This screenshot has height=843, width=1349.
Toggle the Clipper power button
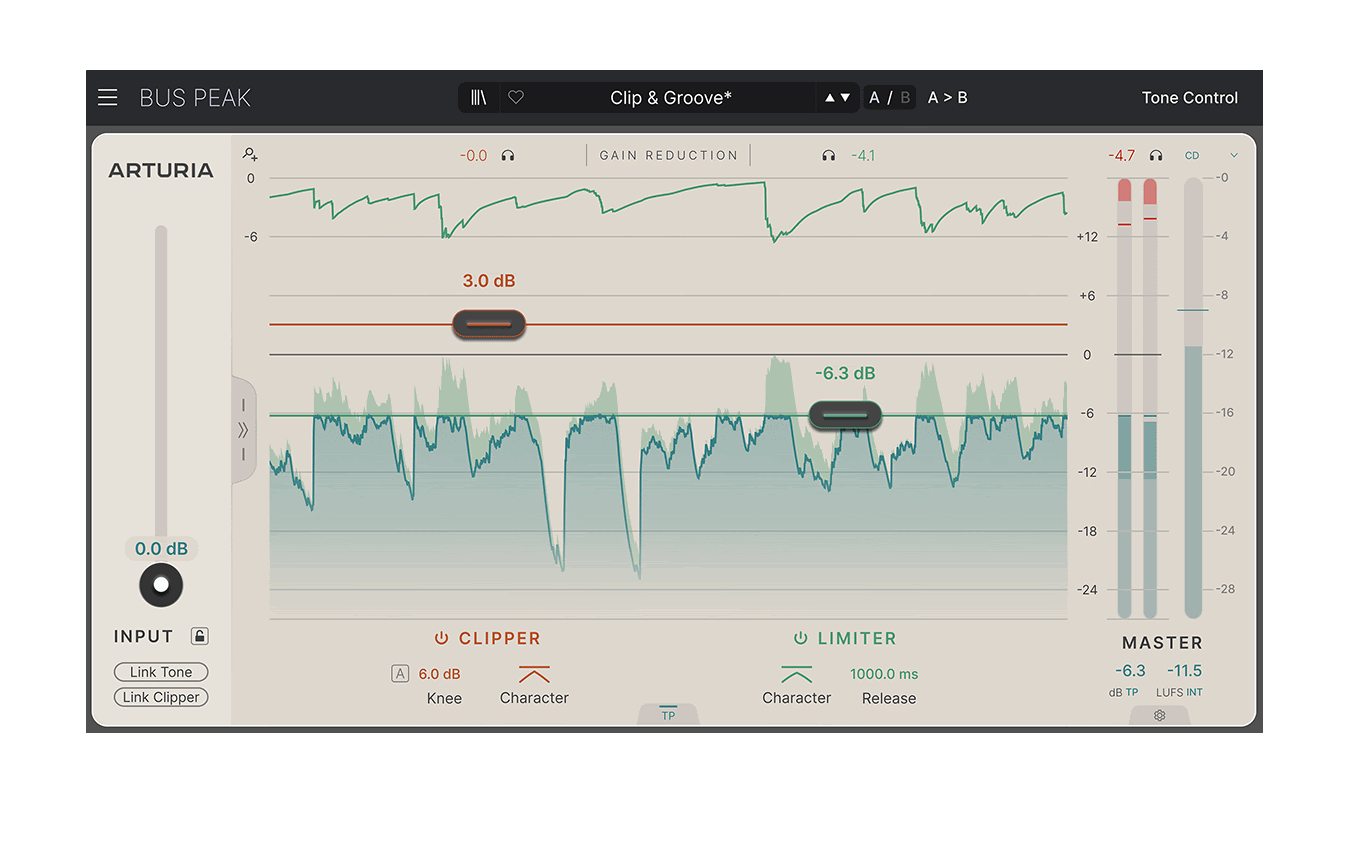pyautogui.click(x=441, y=638)
